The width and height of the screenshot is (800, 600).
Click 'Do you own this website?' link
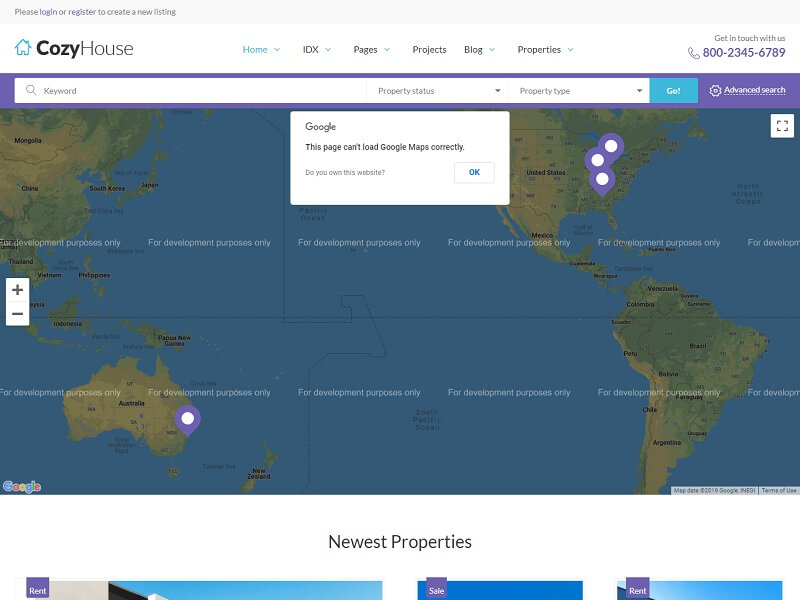[x=345, y=172]
